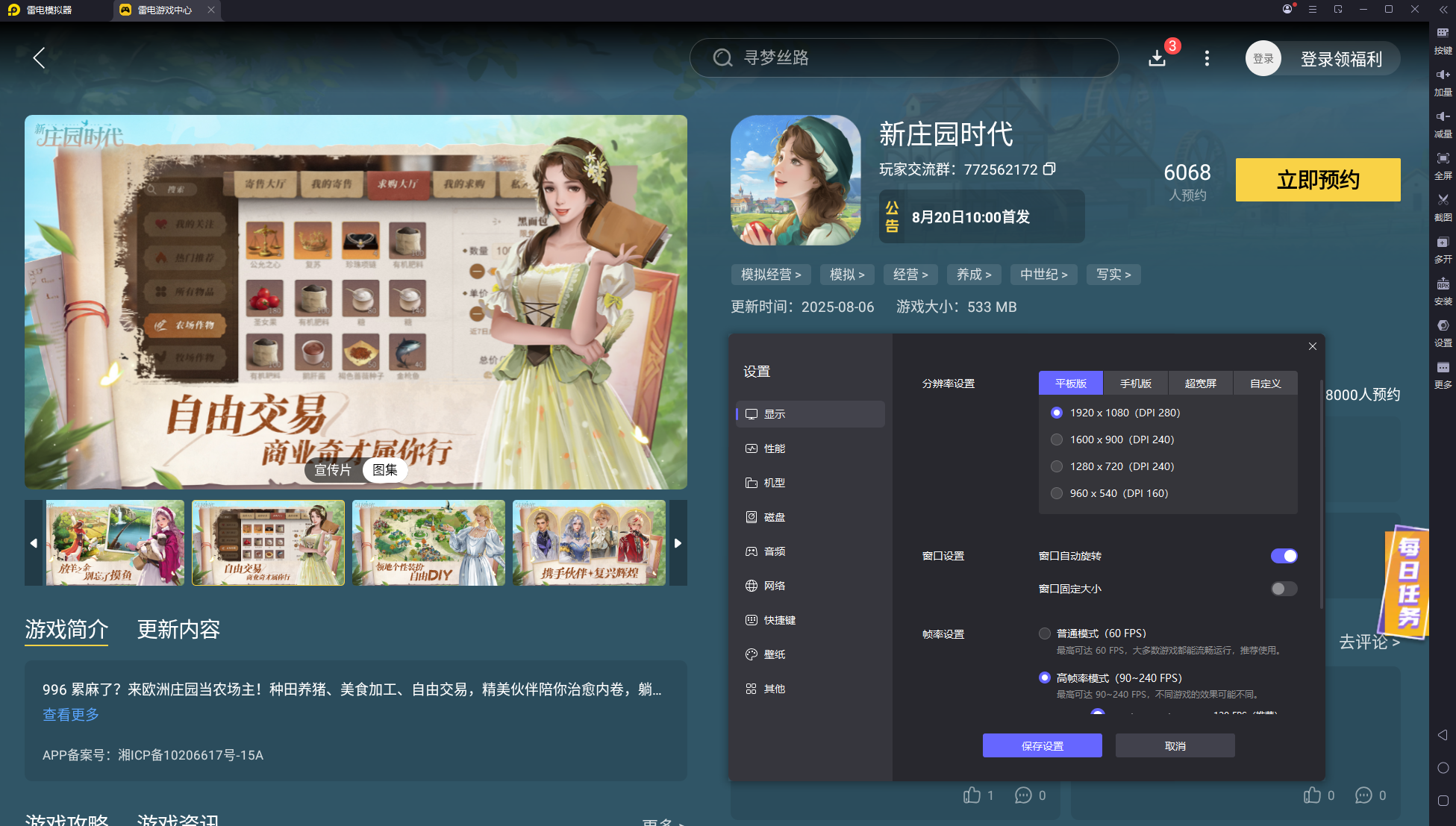Open the hamburger menu in title bar
The width and height of the screenshot is (1456, 826).
[1313, 10]
